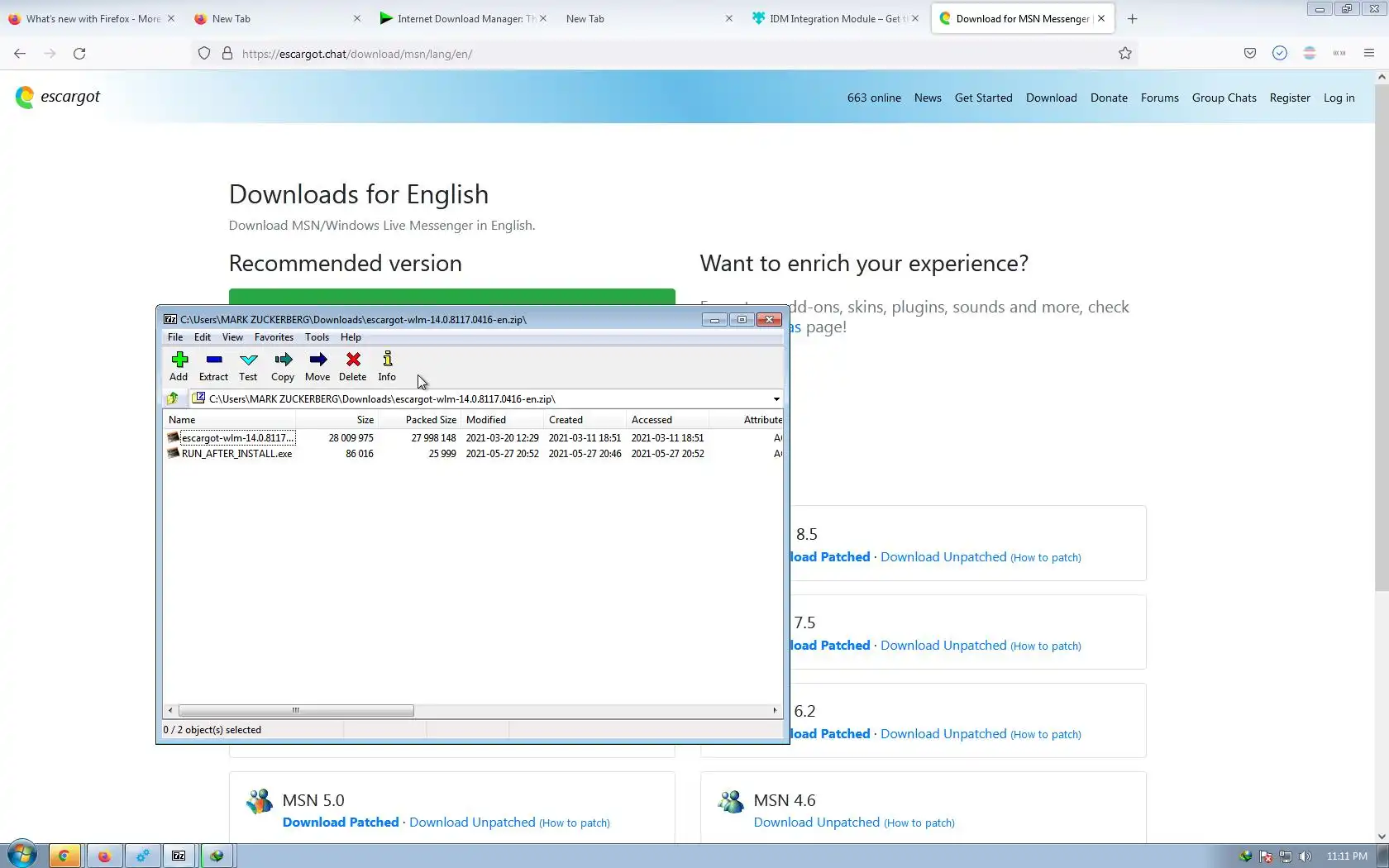Run the Test tool in 7-Zip

coord(248,366)
